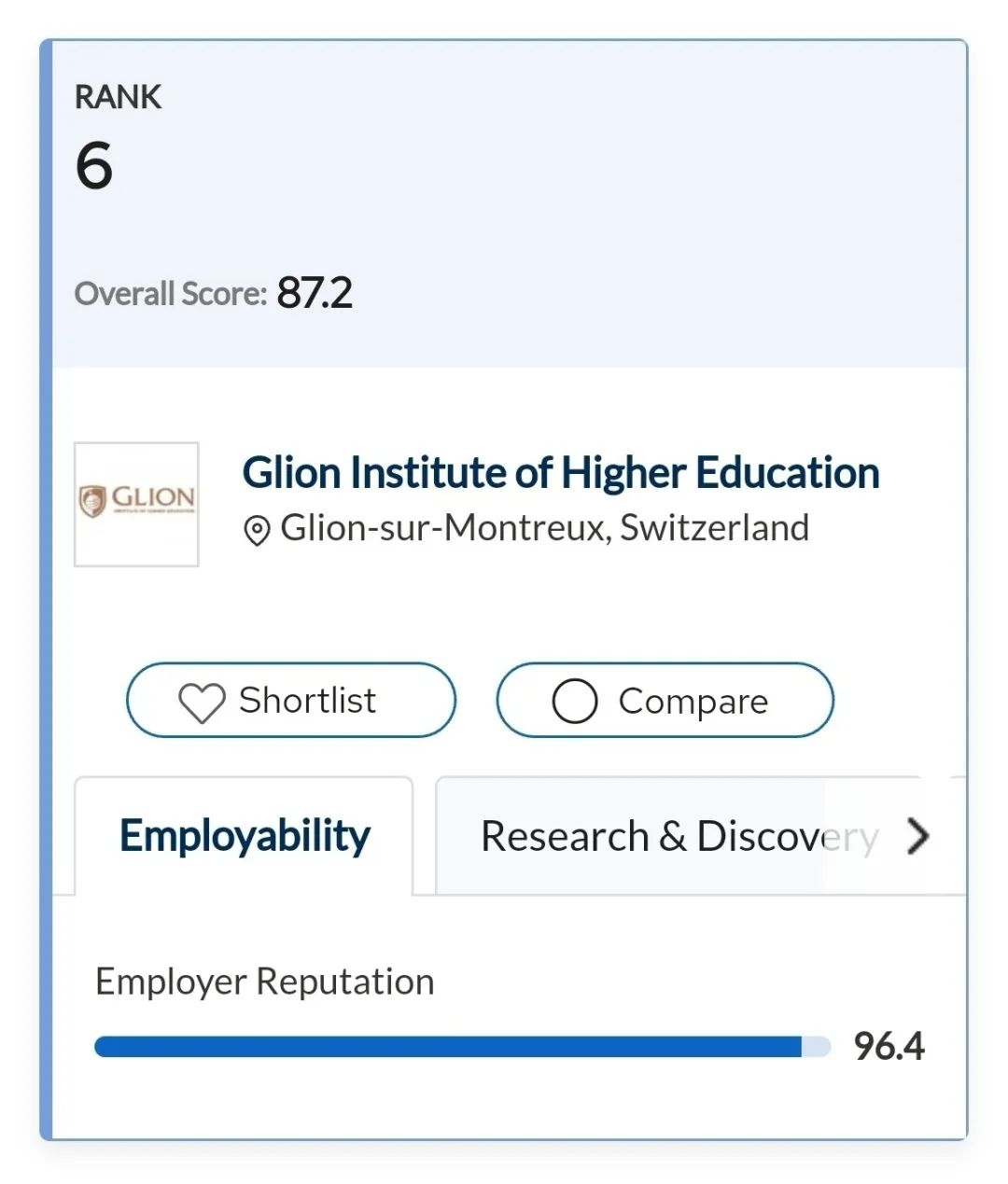Switch to the Employability tab

(245, 836)
